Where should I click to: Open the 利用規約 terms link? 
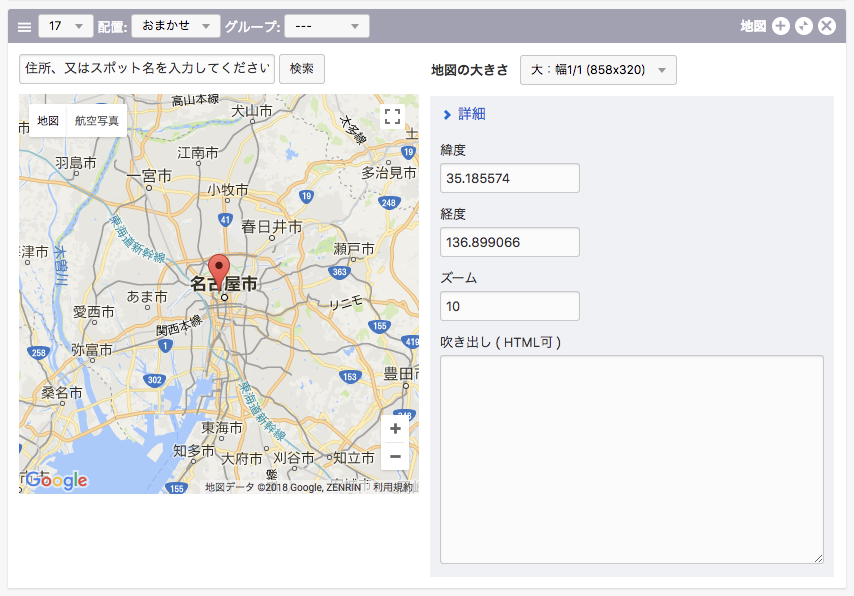coord(392,487)
